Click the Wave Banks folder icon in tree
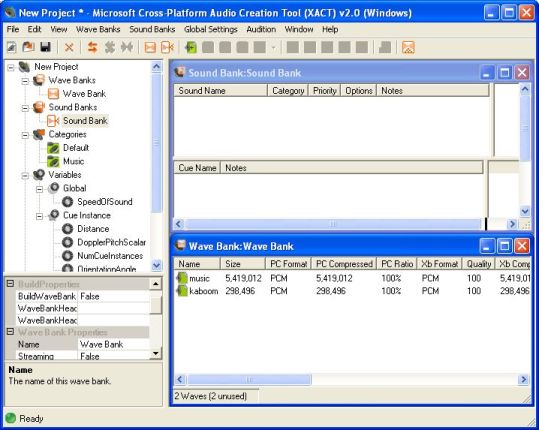Image resolution: width=539 pixels, height=430 pixels. tap(39, 80)
